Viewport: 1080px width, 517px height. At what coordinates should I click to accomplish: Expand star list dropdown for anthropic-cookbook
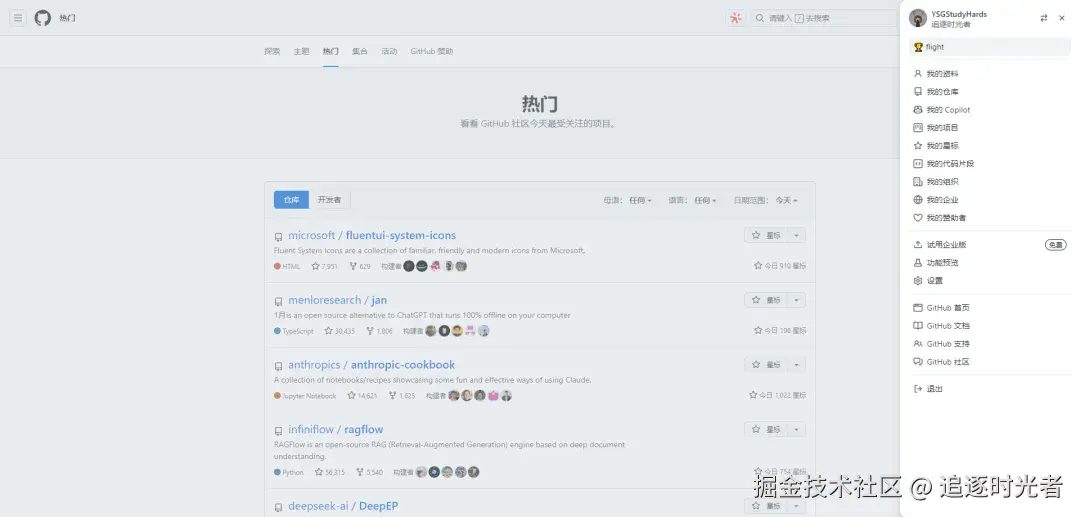click(x=796, y=365)
